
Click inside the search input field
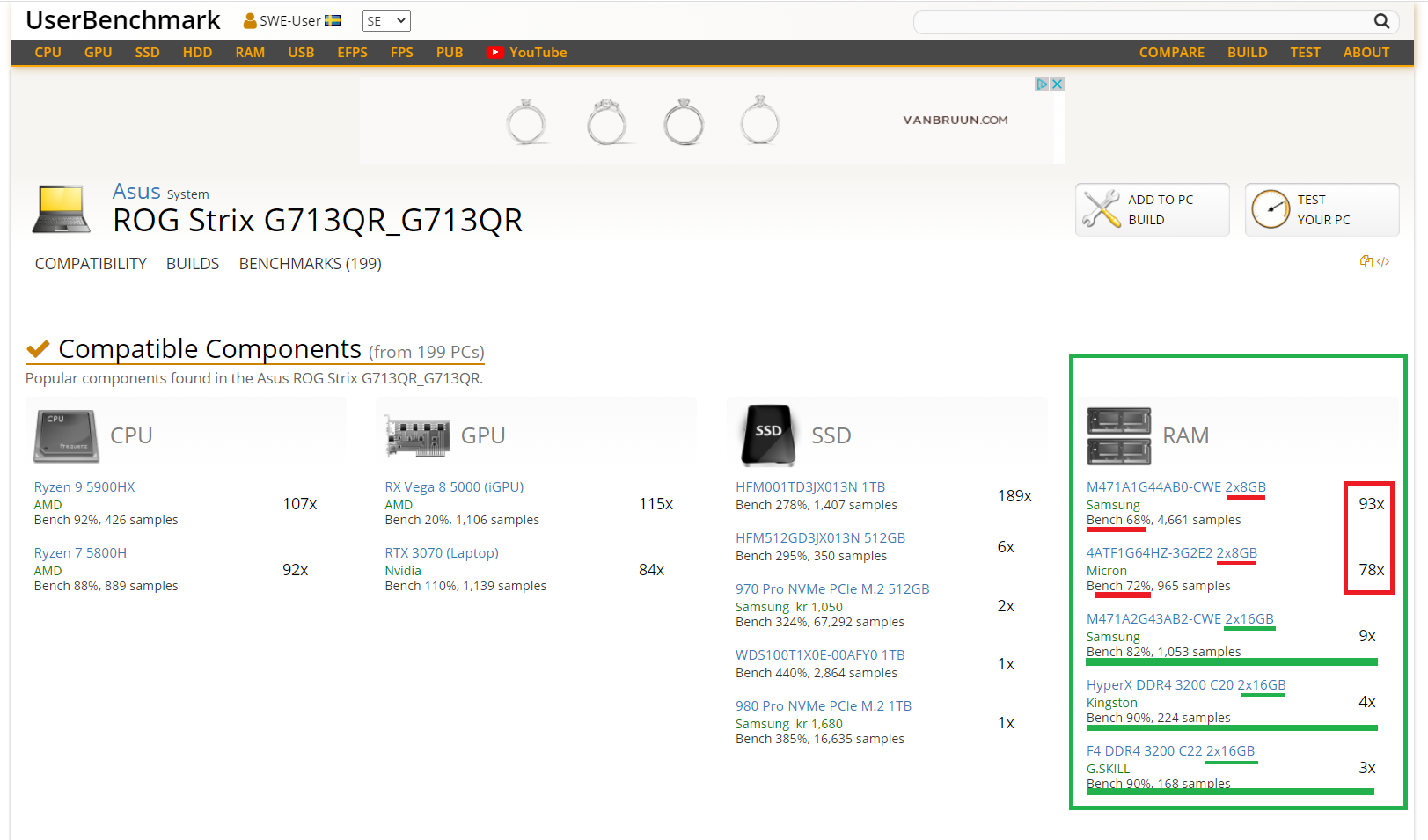1144,21
